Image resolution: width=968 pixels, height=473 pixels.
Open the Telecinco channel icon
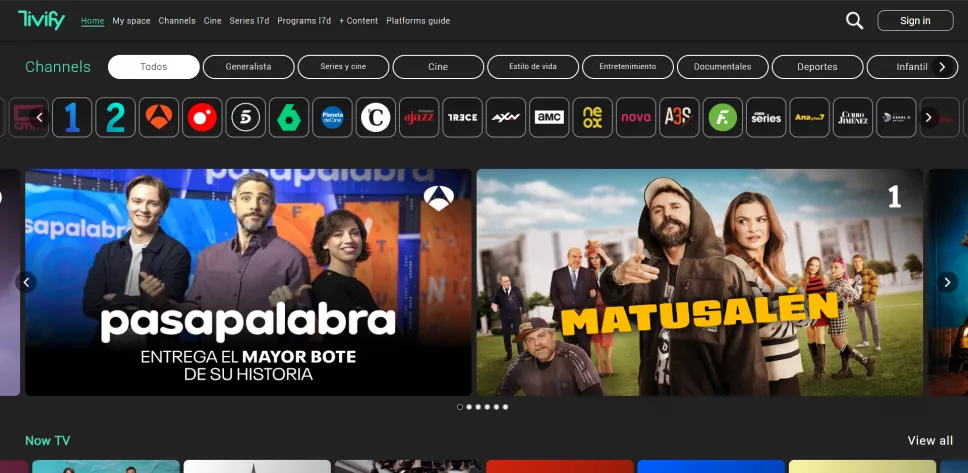click(245, 117)
